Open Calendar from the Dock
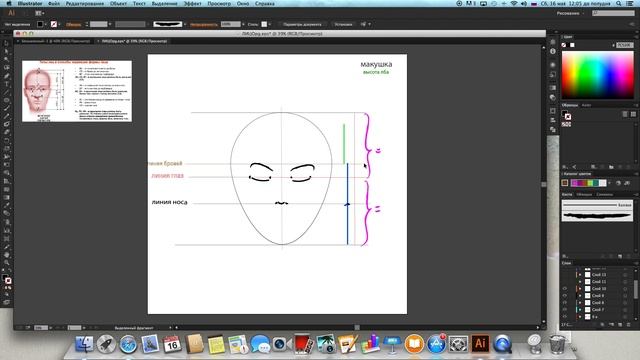The width and height of the screenshot is (640, 360). 172,344
